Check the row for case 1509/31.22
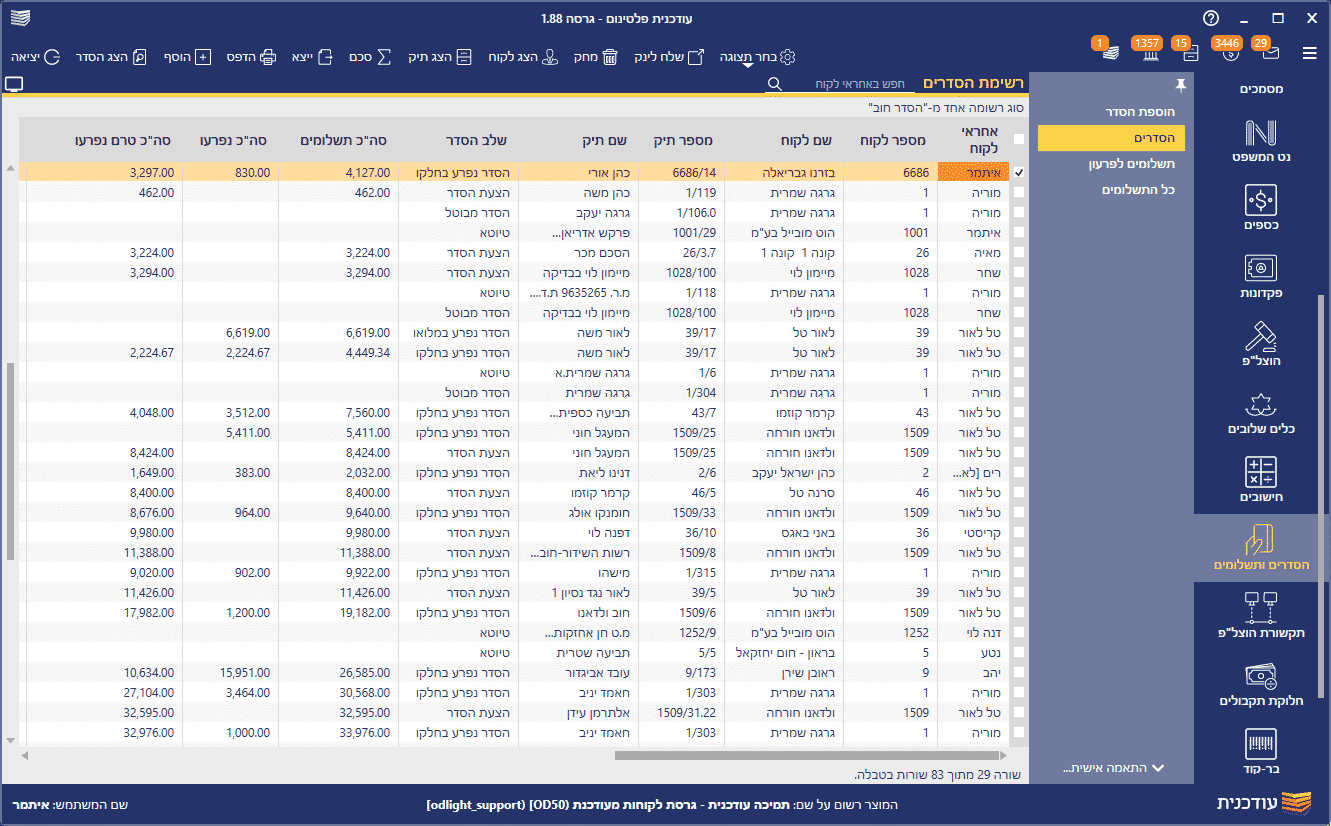This screenshot has width=1331, height=826. coord(1019,712)
